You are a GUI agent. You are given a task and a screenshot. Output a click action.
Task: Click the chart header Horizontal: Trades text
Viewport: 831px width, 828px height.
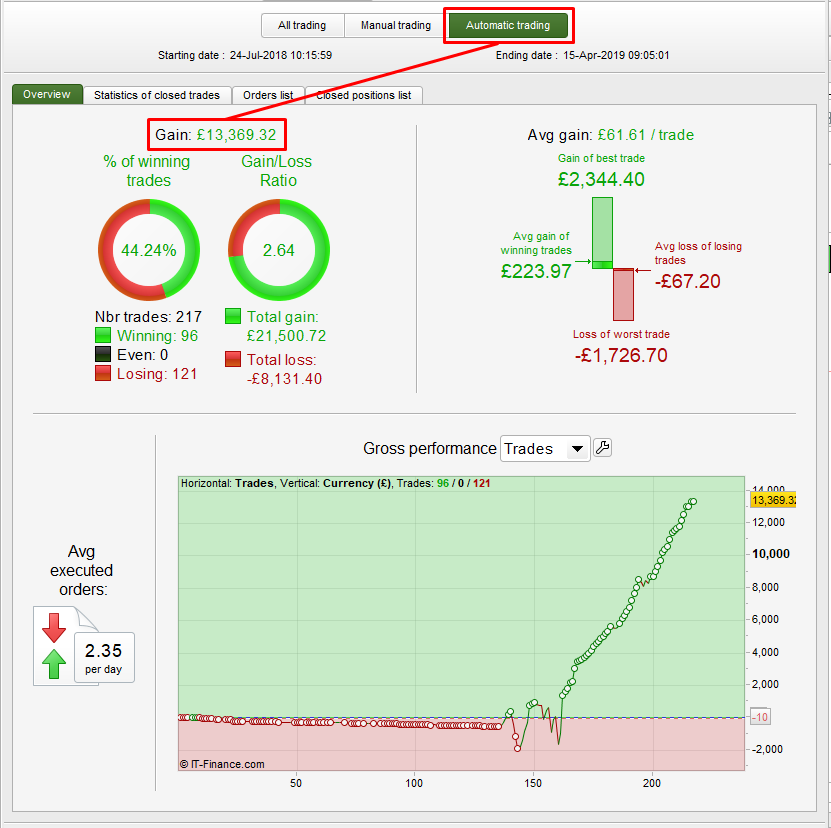[227, 483]
